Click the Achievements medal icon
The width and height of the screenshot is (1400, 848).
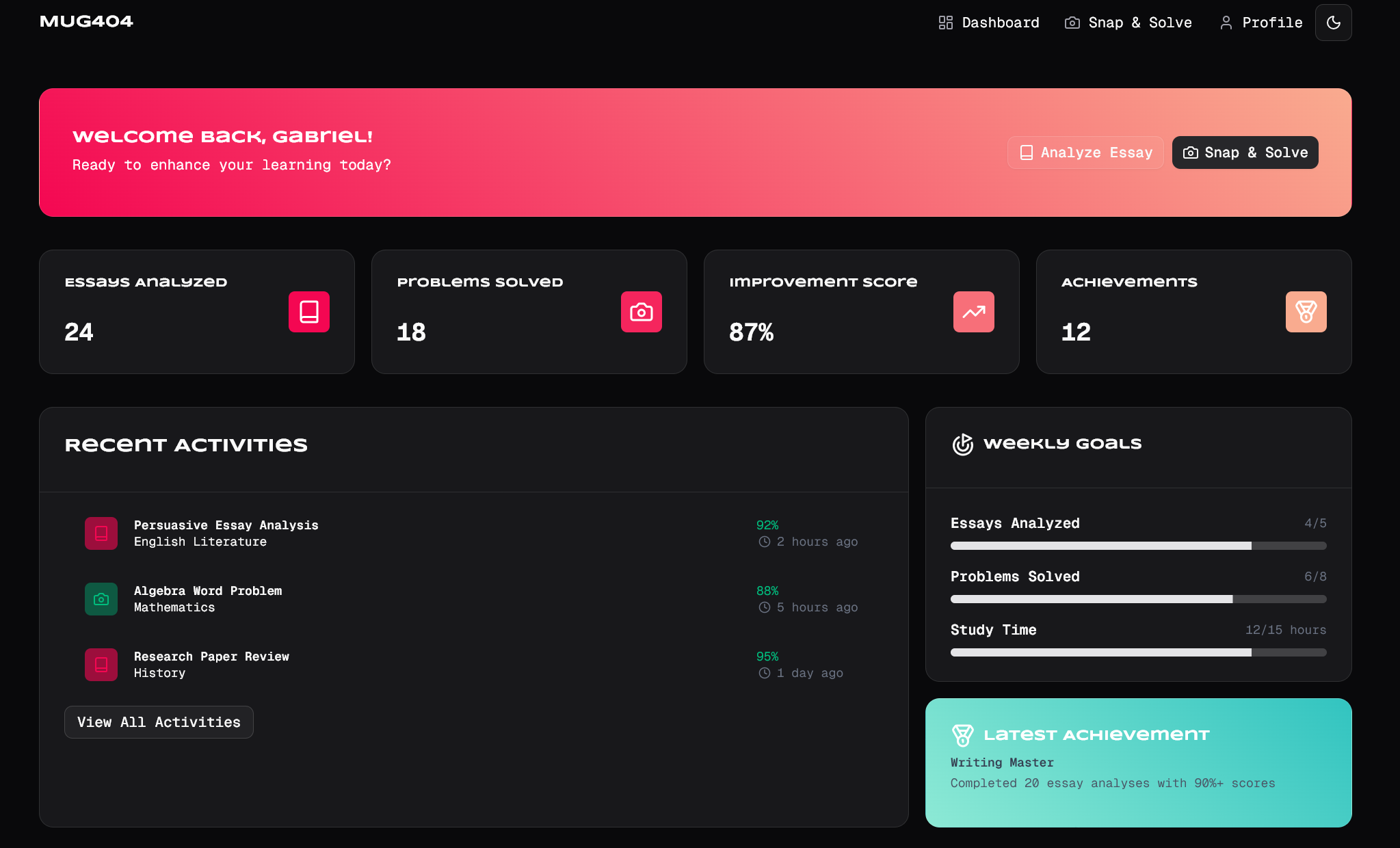[x=1306, y=312]
